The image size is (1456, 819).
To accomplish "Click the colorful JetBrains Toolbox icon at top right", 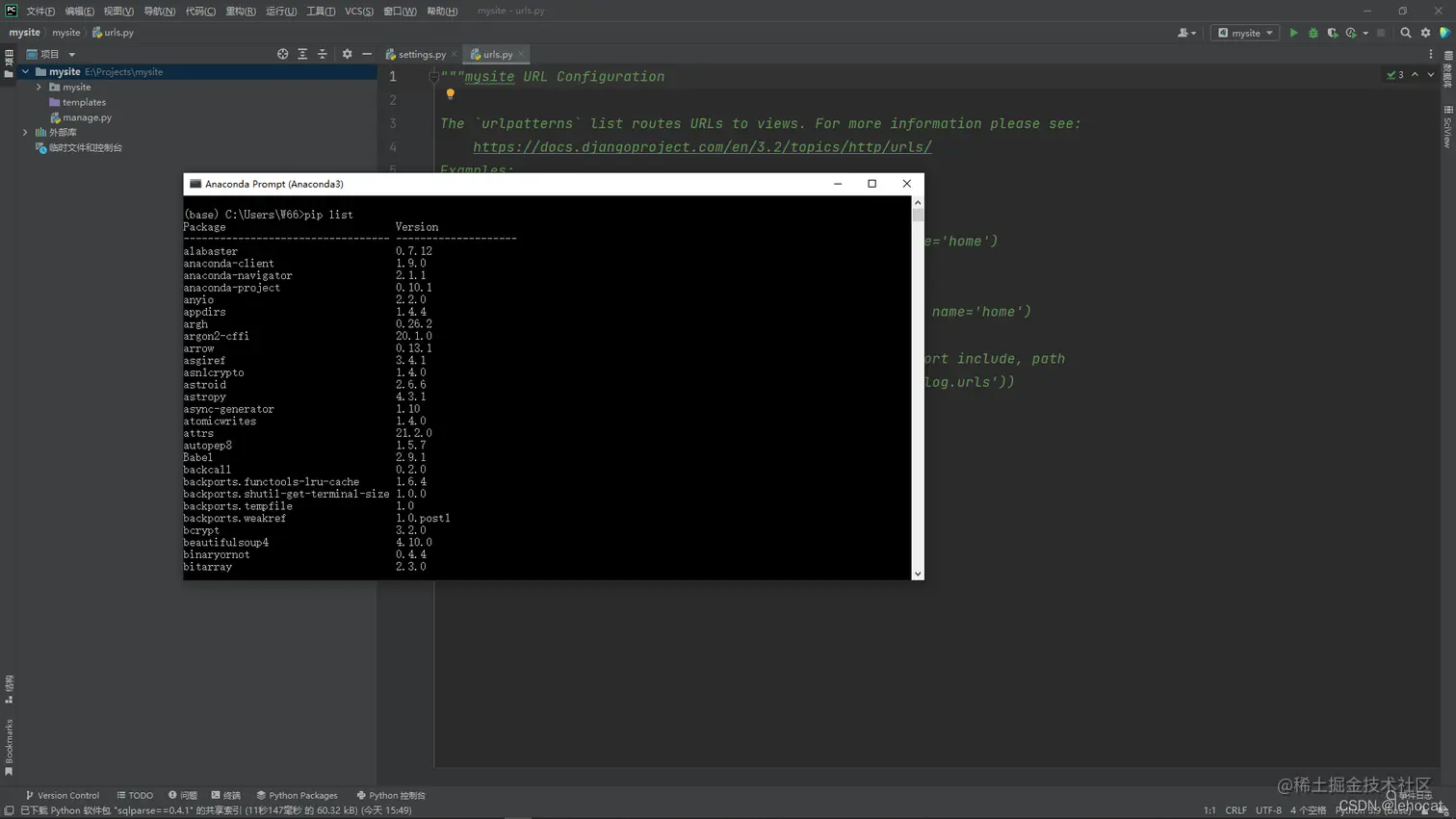I will point(1444,33).
